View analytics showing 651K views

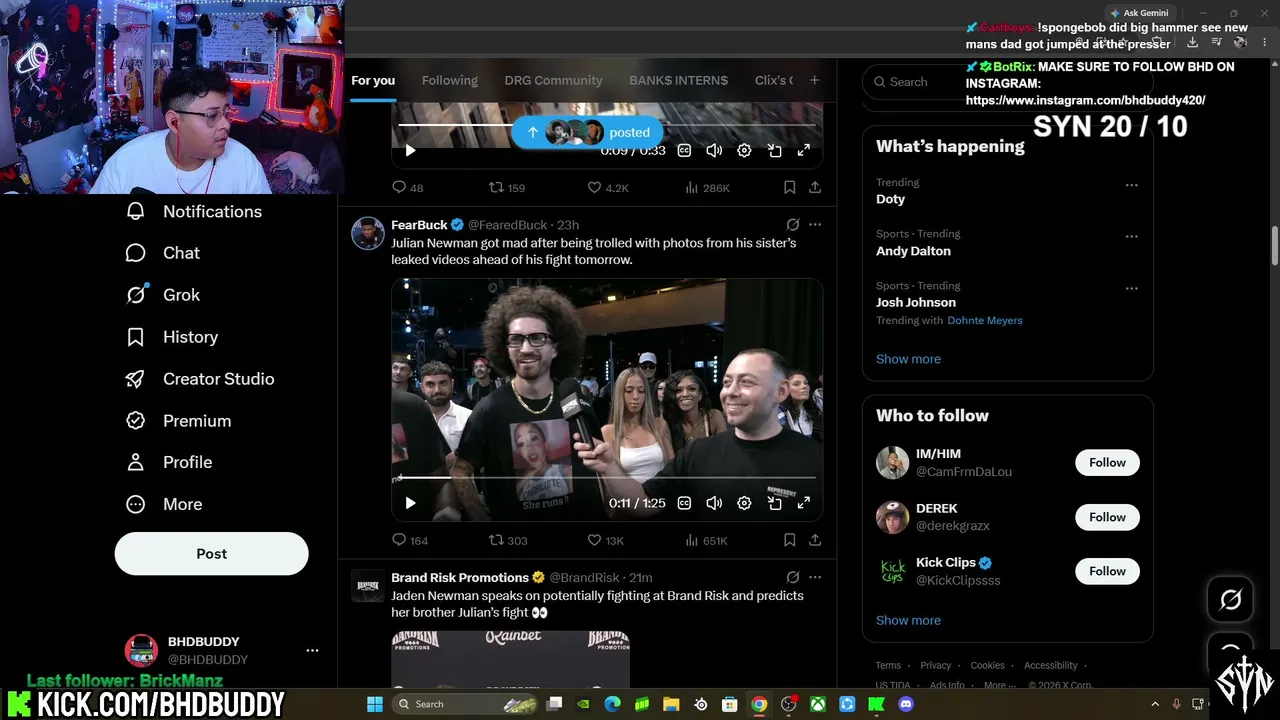click(x=706, y=540)
